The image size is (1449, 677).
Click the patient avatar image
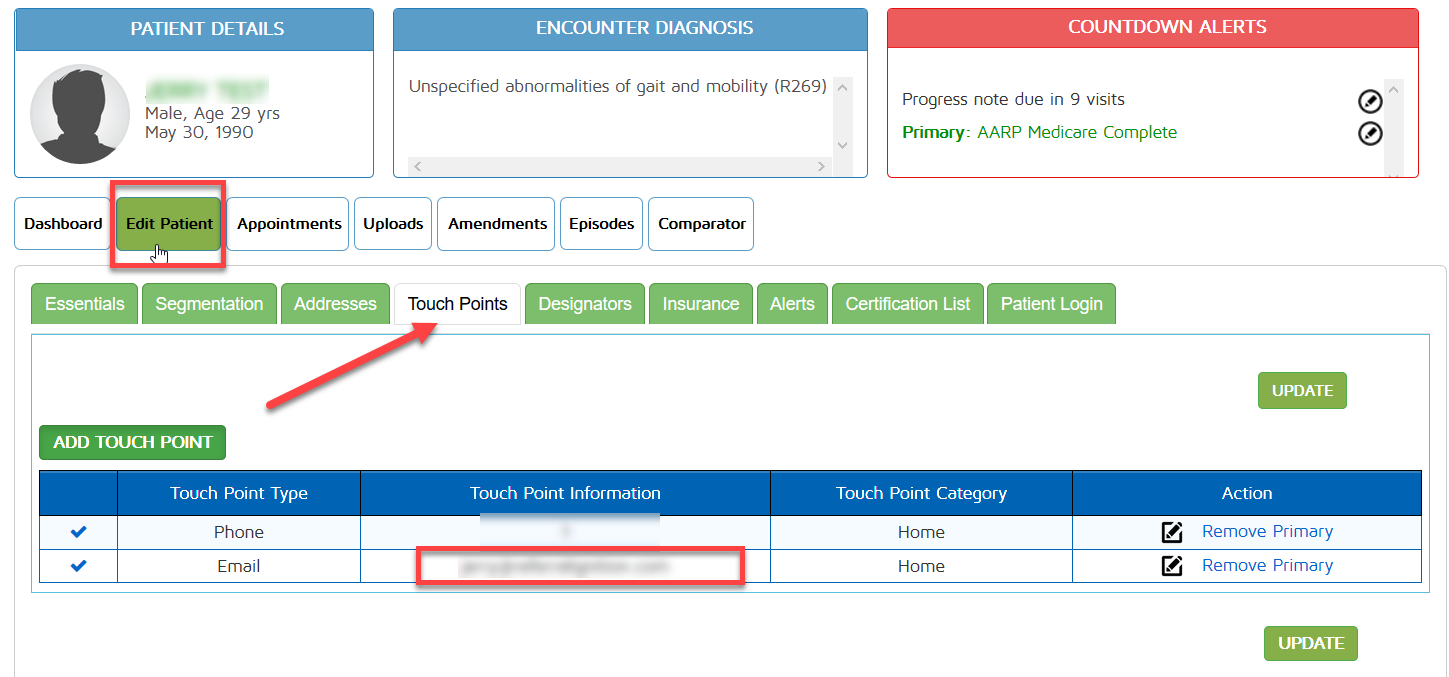pos(80,114)
